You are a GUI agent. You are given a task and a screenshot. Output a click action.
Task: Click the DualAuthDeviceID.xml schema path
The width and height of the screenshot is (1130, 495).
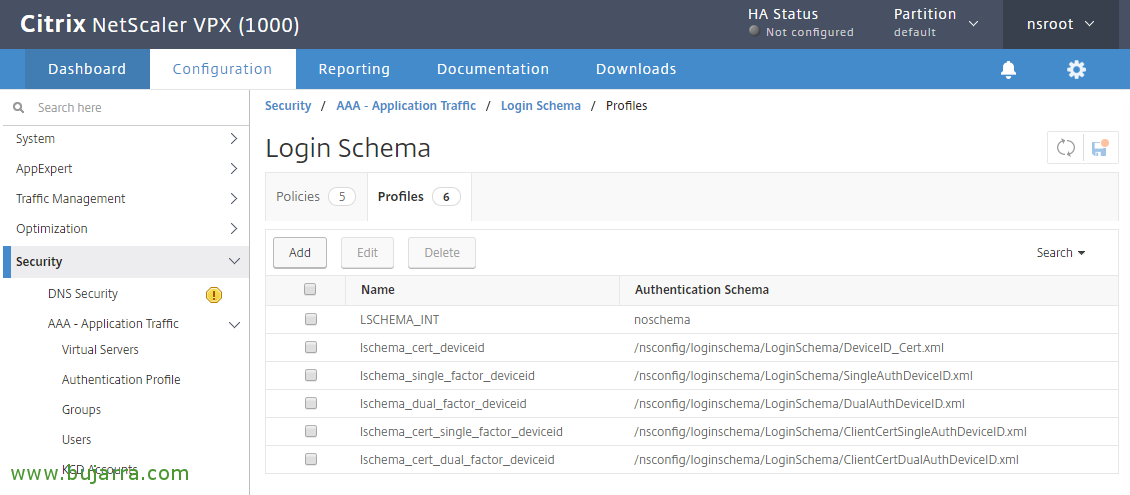(800, 403)
